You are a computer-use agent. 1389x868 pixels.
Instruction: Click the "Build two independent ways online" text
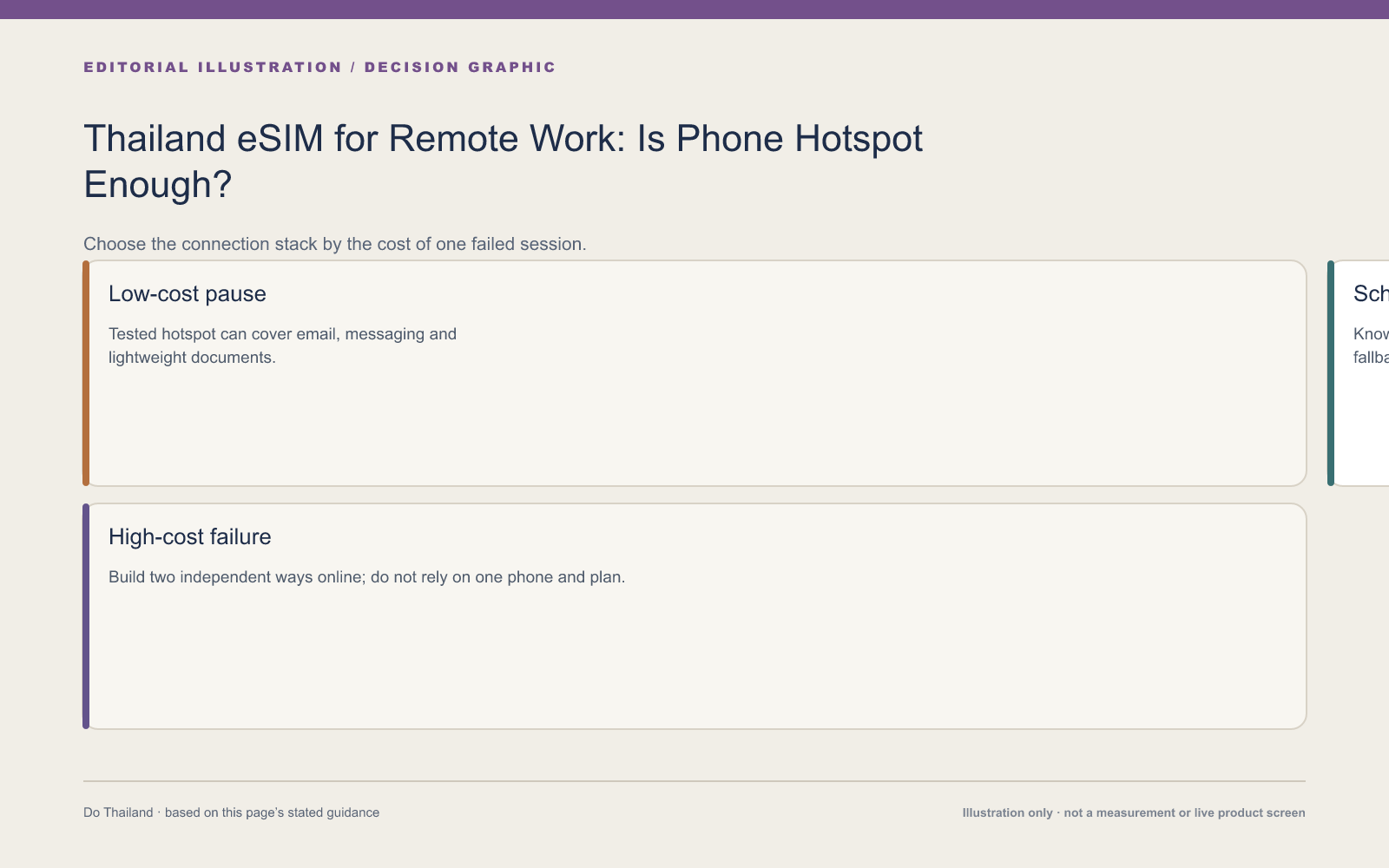[x=366, y=577]
